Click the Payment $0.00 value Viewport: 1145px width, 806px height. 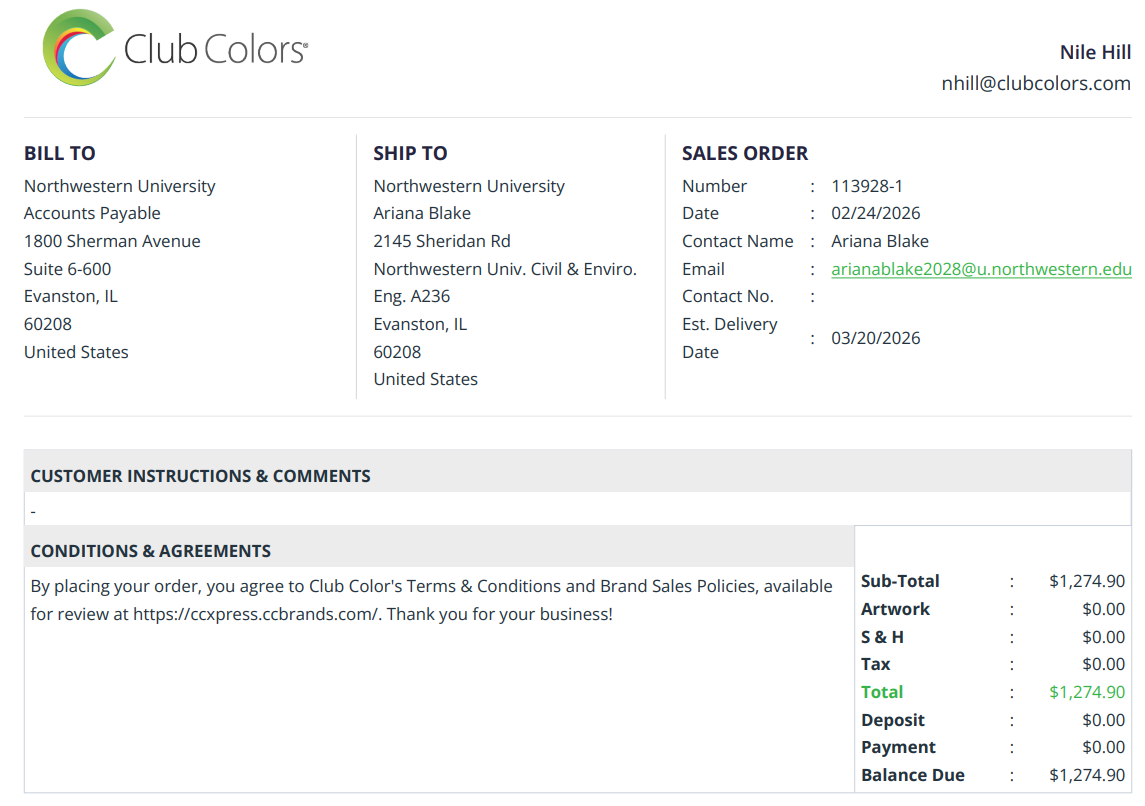click(x=1103, y=748)
